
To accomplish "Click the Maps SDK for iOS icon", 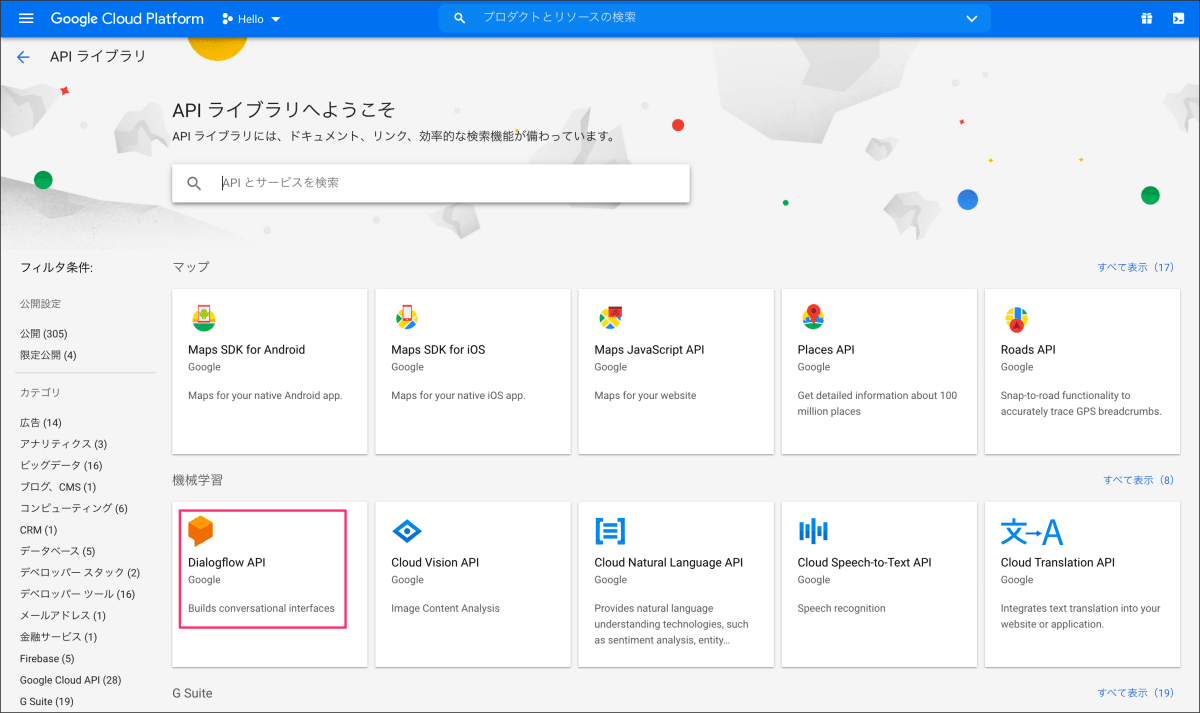I will click(406, 318).
